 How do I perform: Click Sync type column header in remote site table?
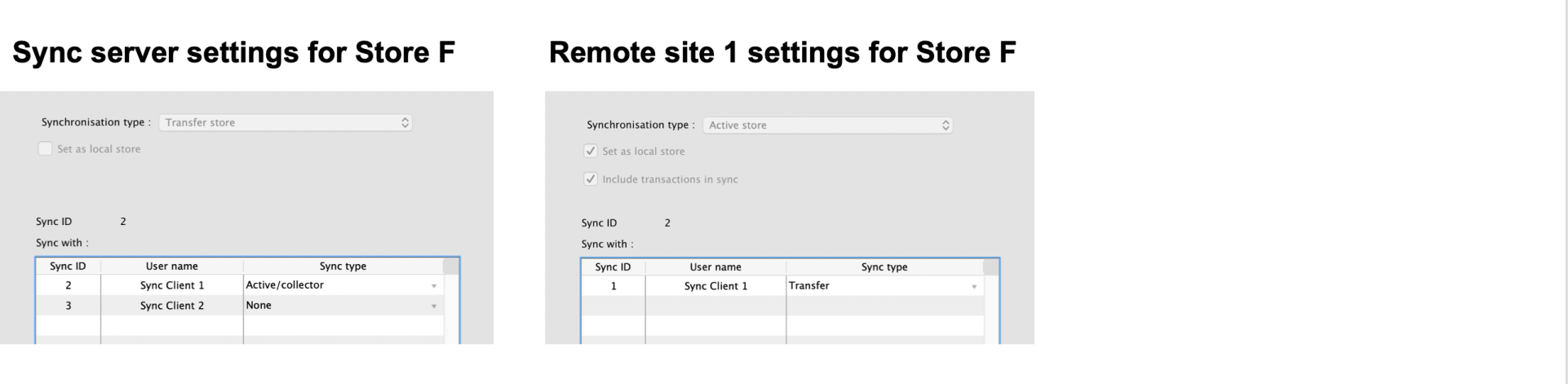[x=884, y=267]
